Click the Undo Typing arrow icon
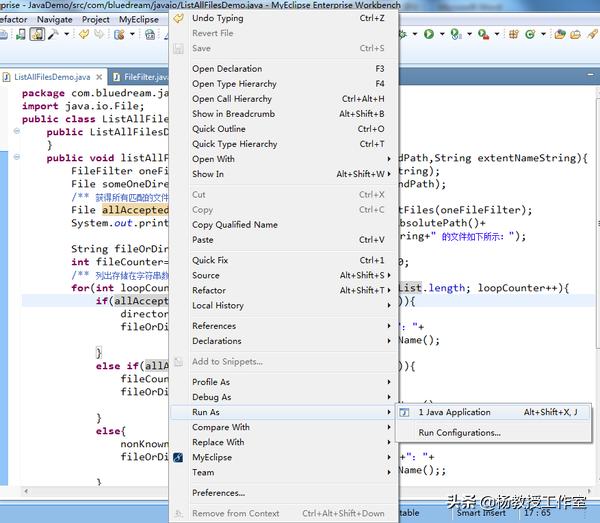600x523 pixels. (x=179, y=18)
